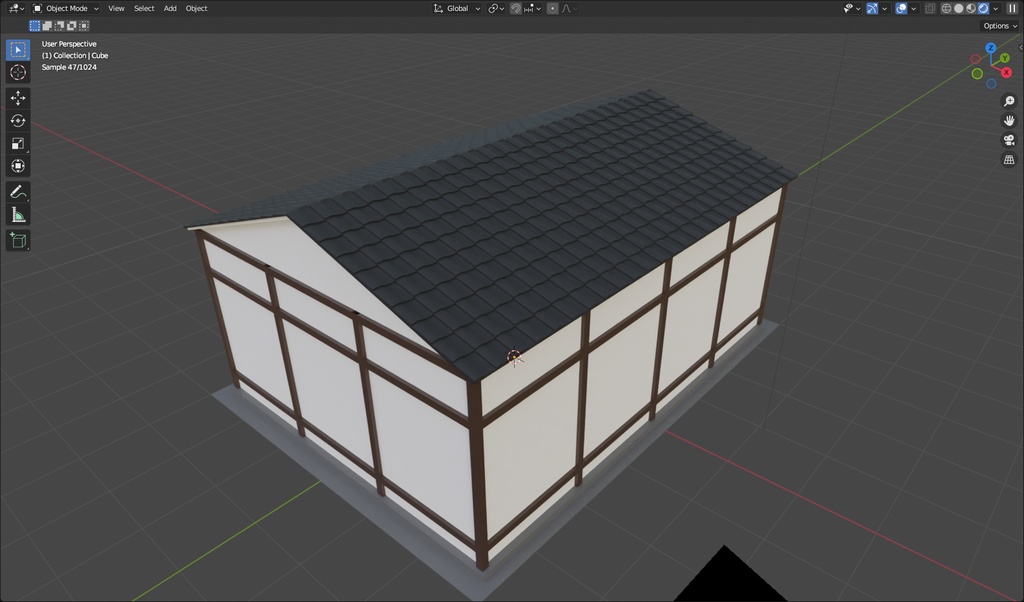
Task: Open the editor type dropdown
Action: [16, 8]
